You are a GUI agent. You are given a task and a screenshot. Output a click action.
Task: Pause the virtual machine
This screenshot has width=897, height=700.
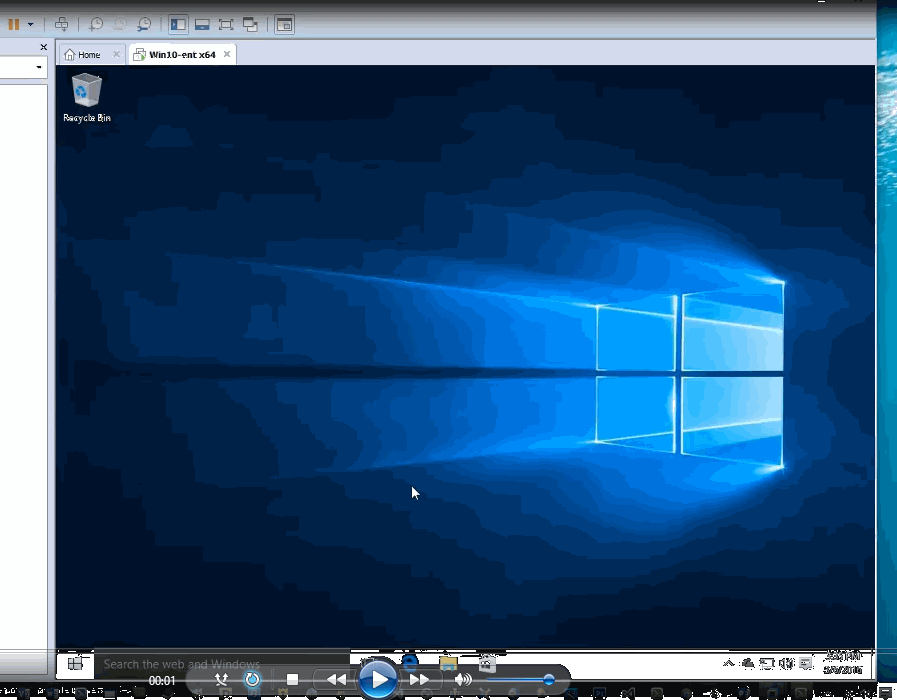13,24
